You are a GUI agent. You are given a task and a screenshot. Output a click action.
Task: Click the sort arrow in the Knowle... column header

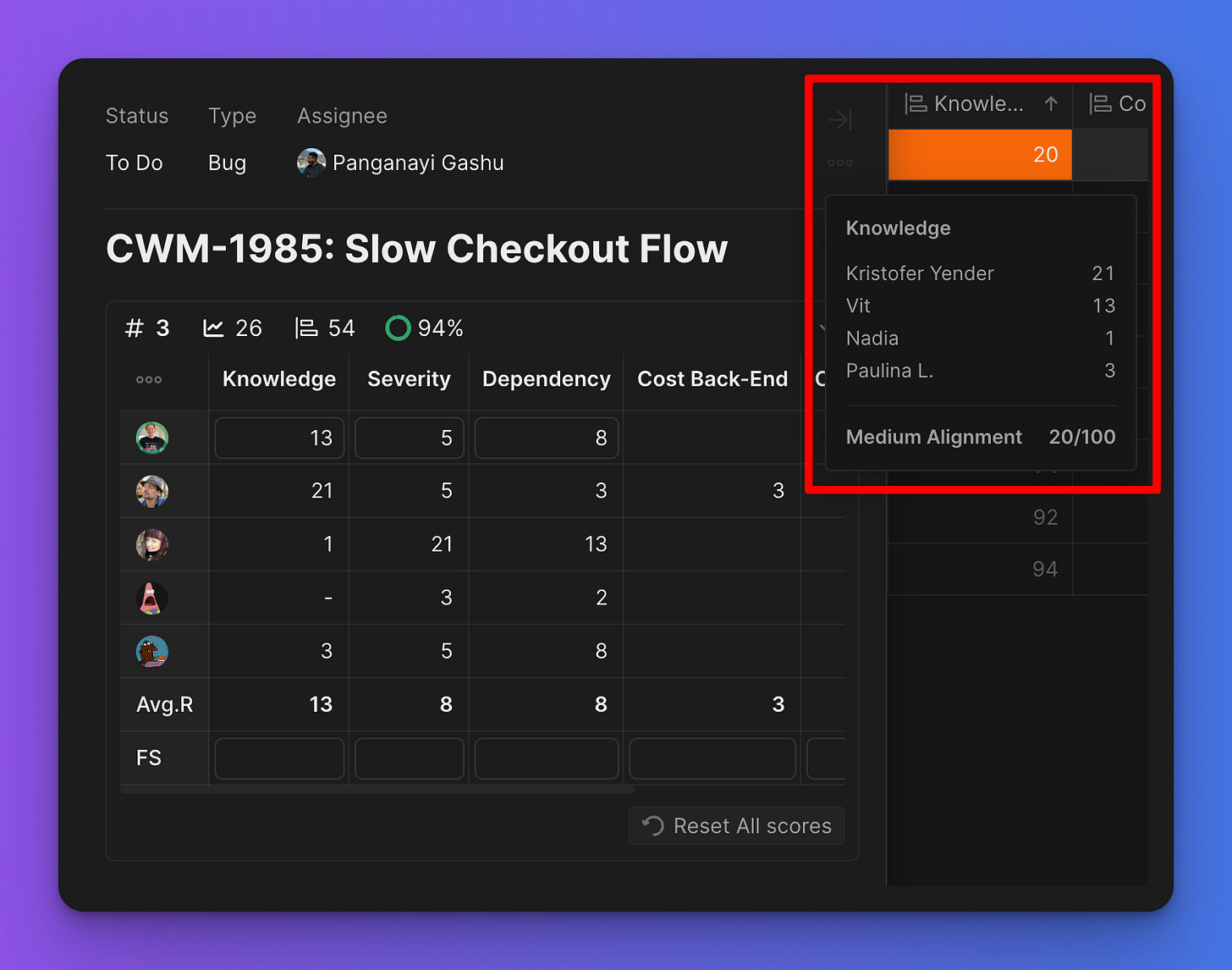point(1051,103)
